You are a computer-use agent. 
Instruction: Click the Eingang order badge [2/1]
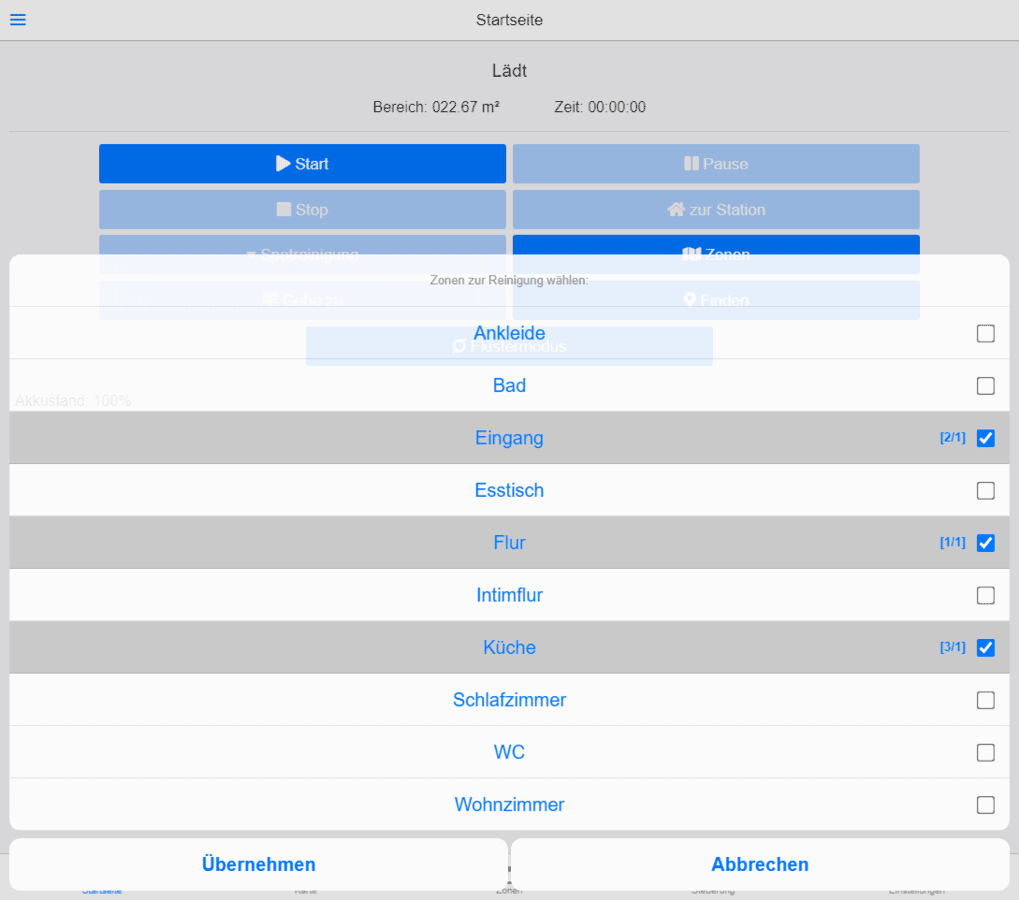coord(952,438)
